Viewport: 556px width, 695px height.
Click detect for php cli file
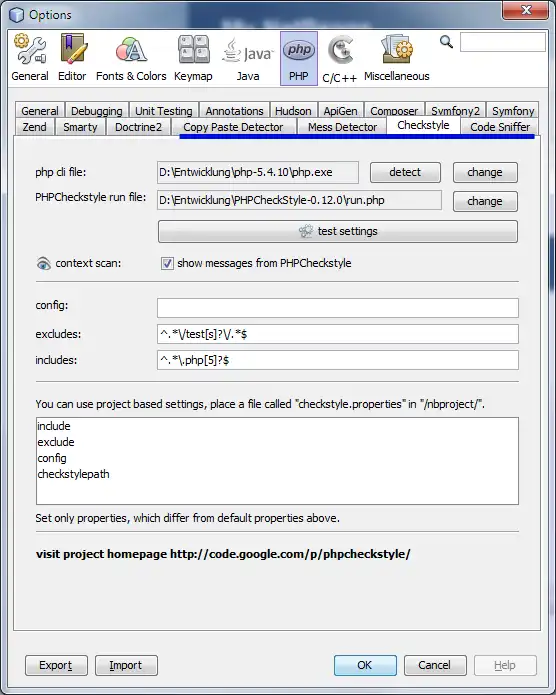point(405,172)
